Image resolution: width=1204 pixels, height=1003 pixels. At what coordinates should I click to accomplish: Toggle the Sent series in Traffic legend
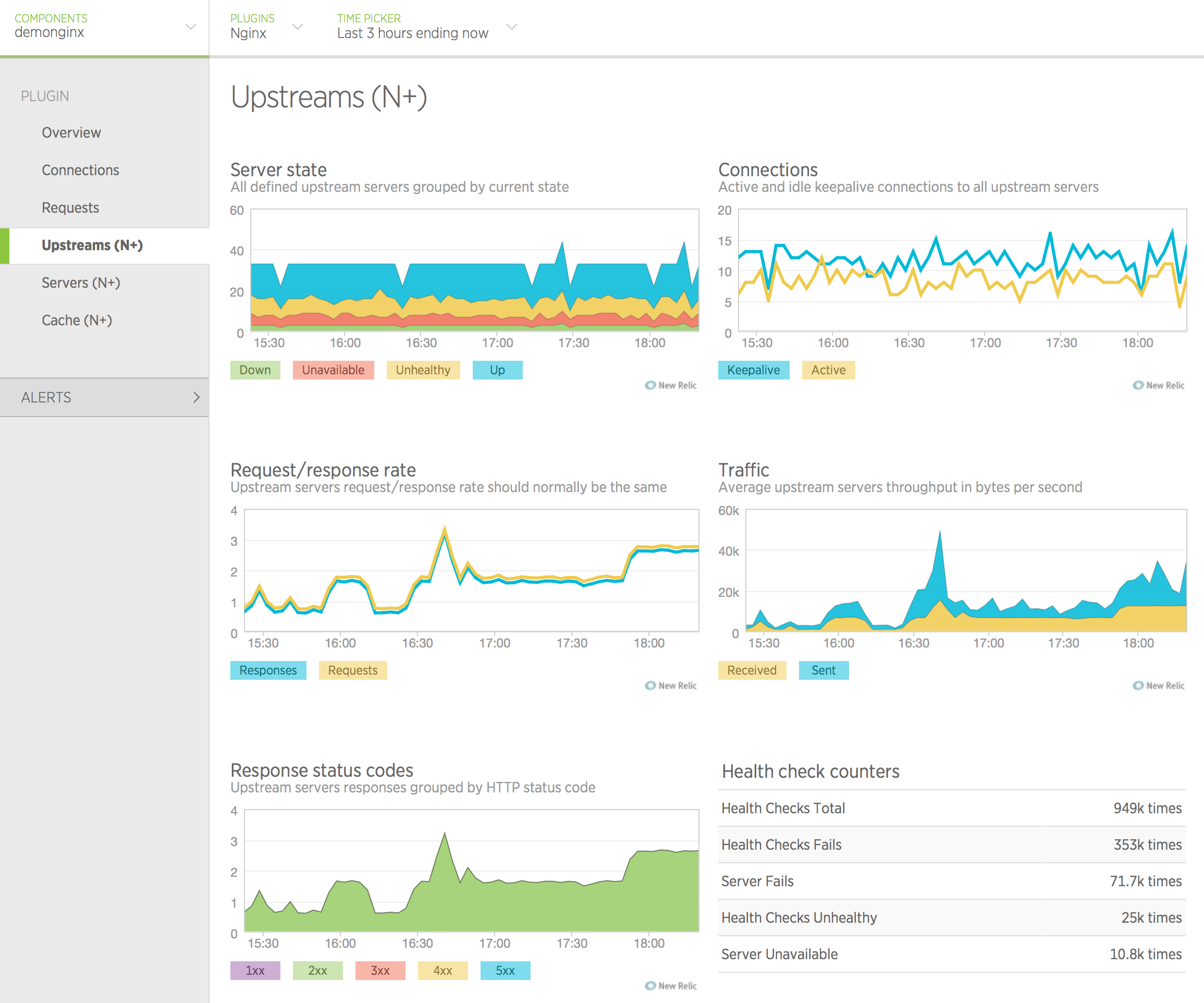point(824,670)
